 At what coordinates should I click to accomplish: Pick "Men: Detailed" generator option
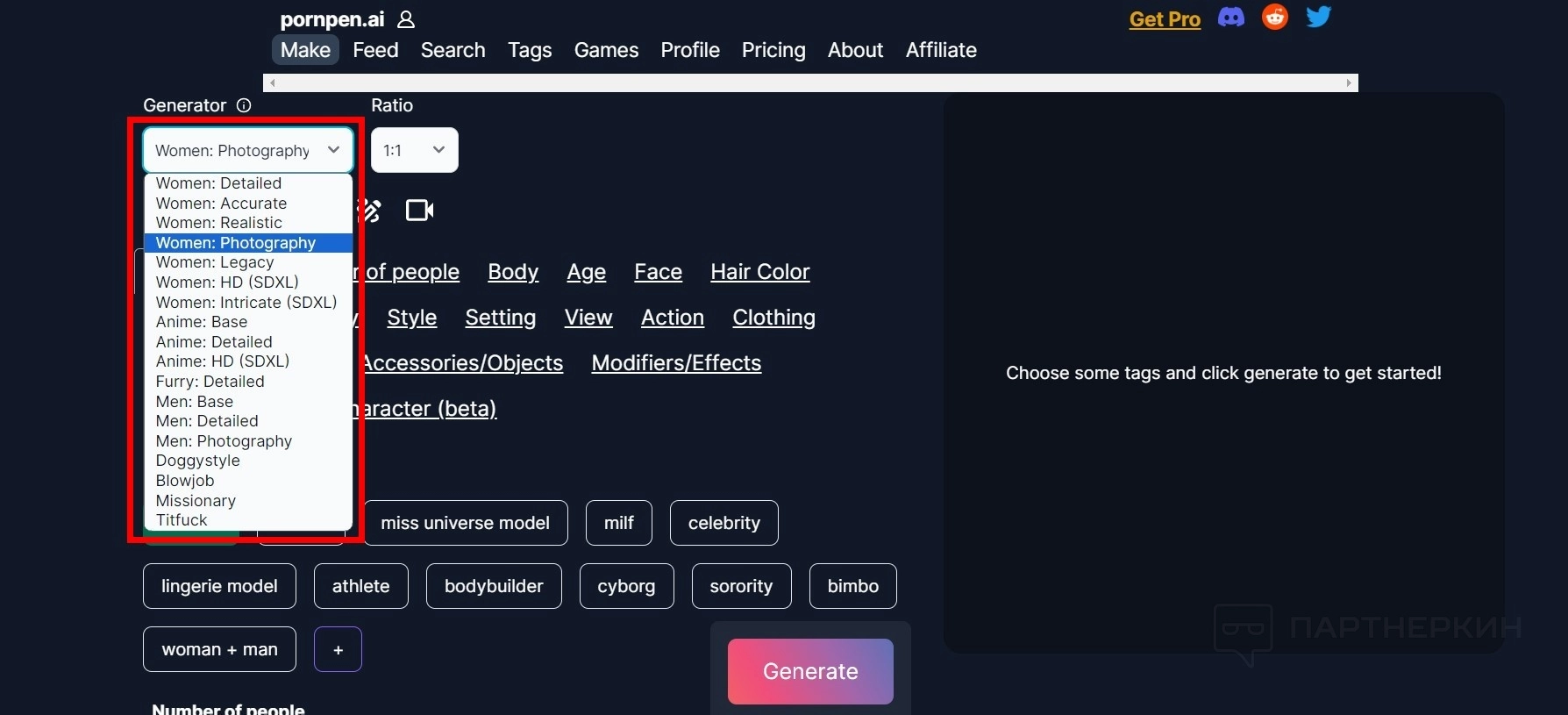pyautogui.click(x=248, y=421)
